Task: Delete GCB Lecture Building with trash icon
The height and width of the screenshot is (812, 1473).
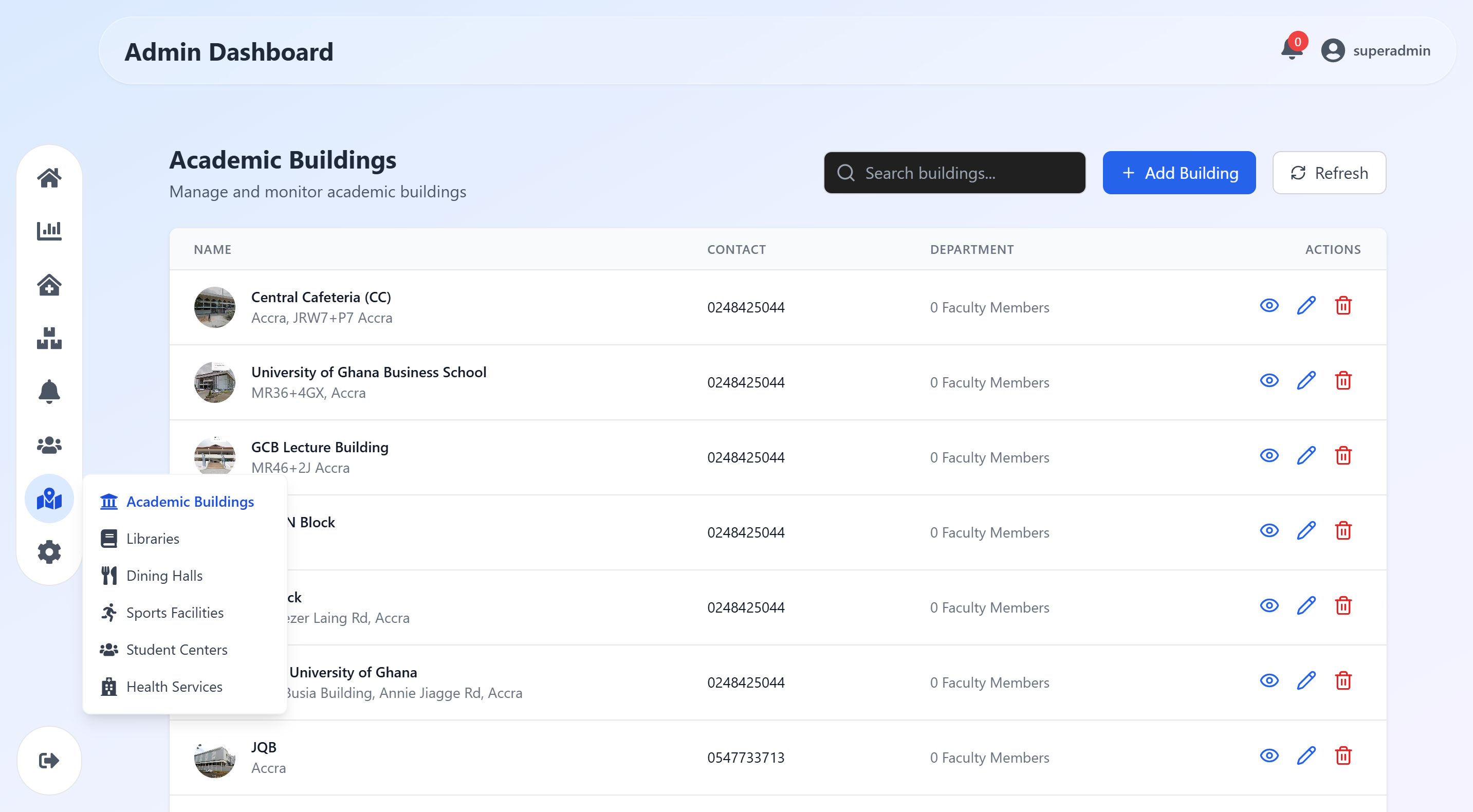Action: tap(1343, 456)
